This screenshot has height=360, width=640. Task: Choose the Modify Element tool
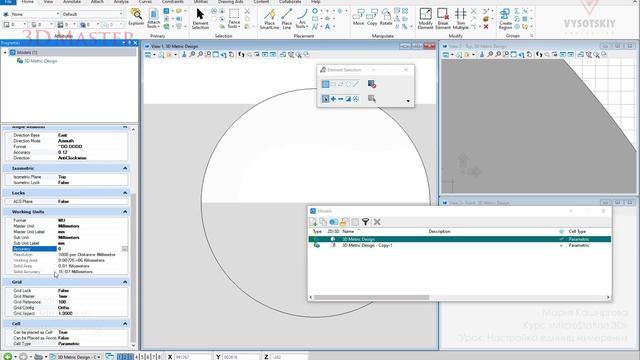[425, 19]
